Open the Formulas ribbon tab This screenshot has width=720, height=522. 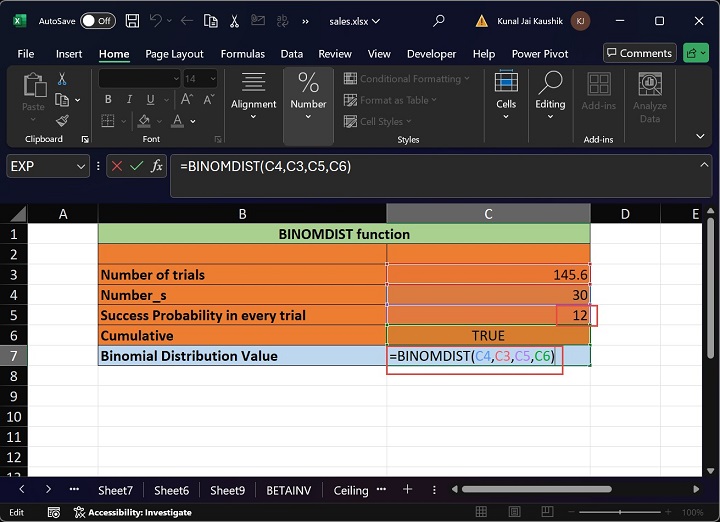(x=242, y=54)
